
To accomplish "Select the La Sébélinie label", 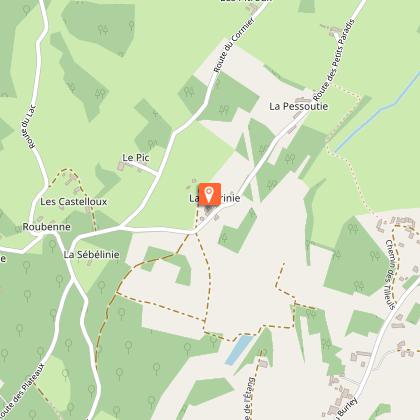I will 91,255.
